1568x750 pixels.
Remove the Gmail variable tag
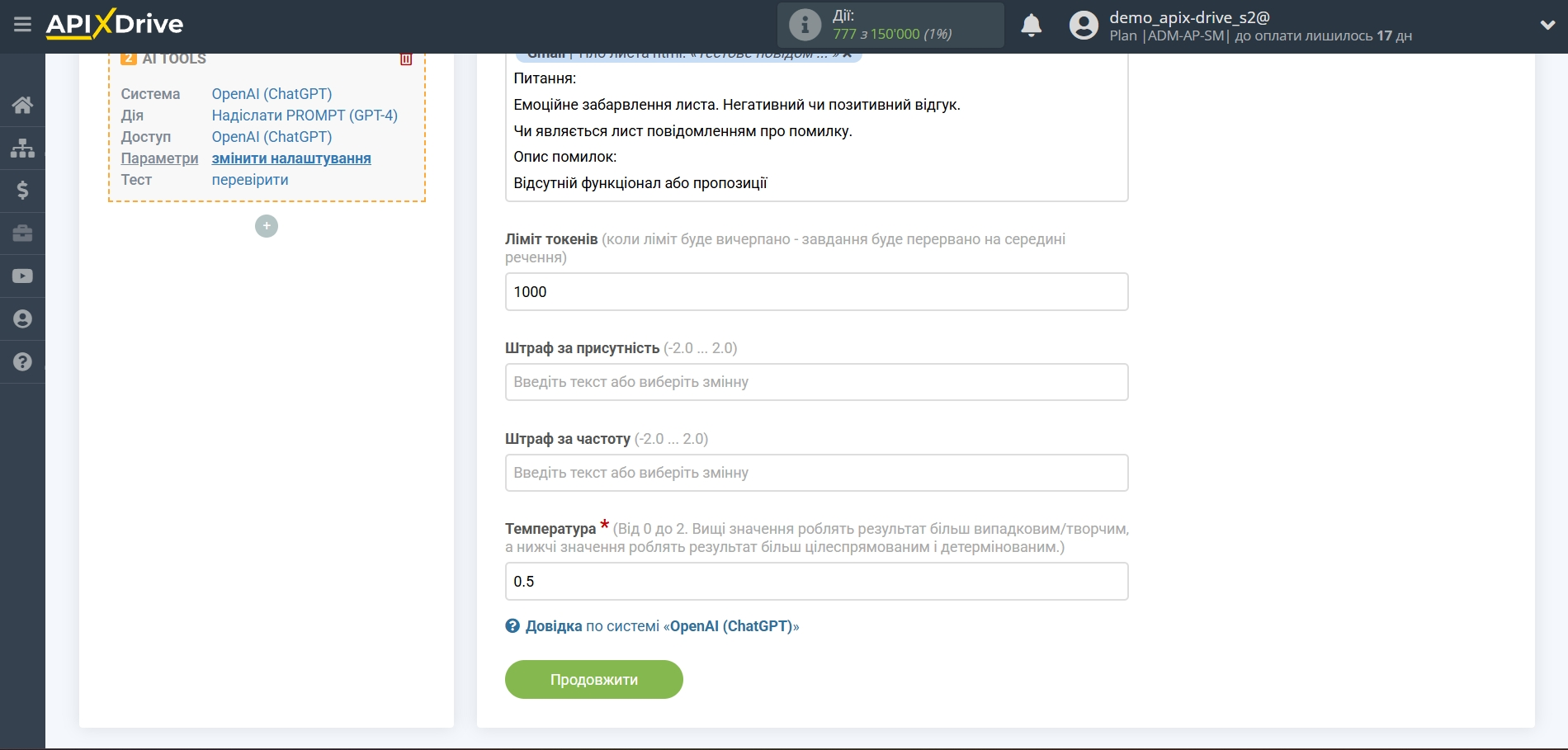[848, 55]
